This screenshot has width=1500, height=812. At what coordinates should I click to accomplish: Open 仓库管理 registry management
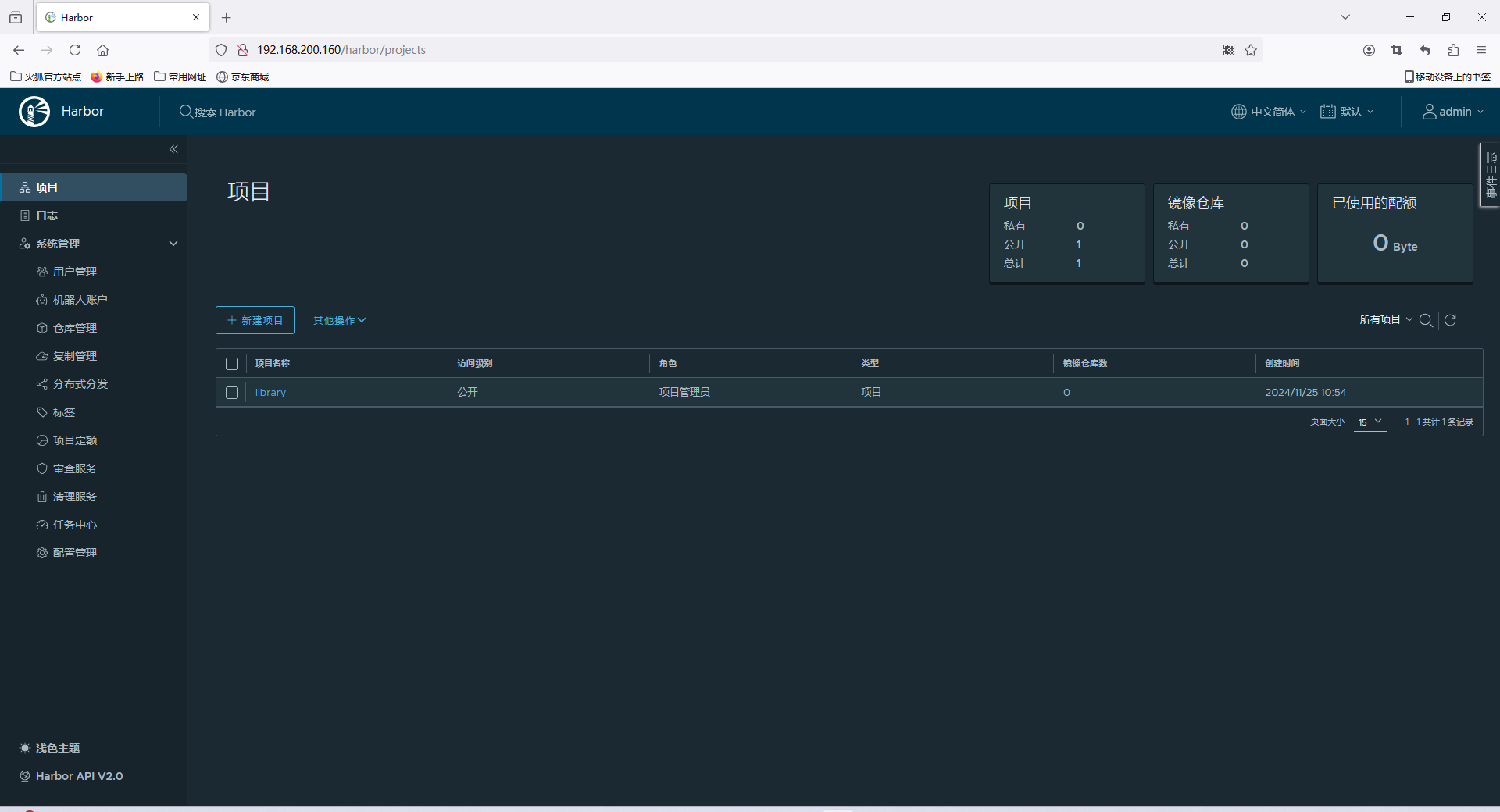pyautogui.click(x=75, y=328)
